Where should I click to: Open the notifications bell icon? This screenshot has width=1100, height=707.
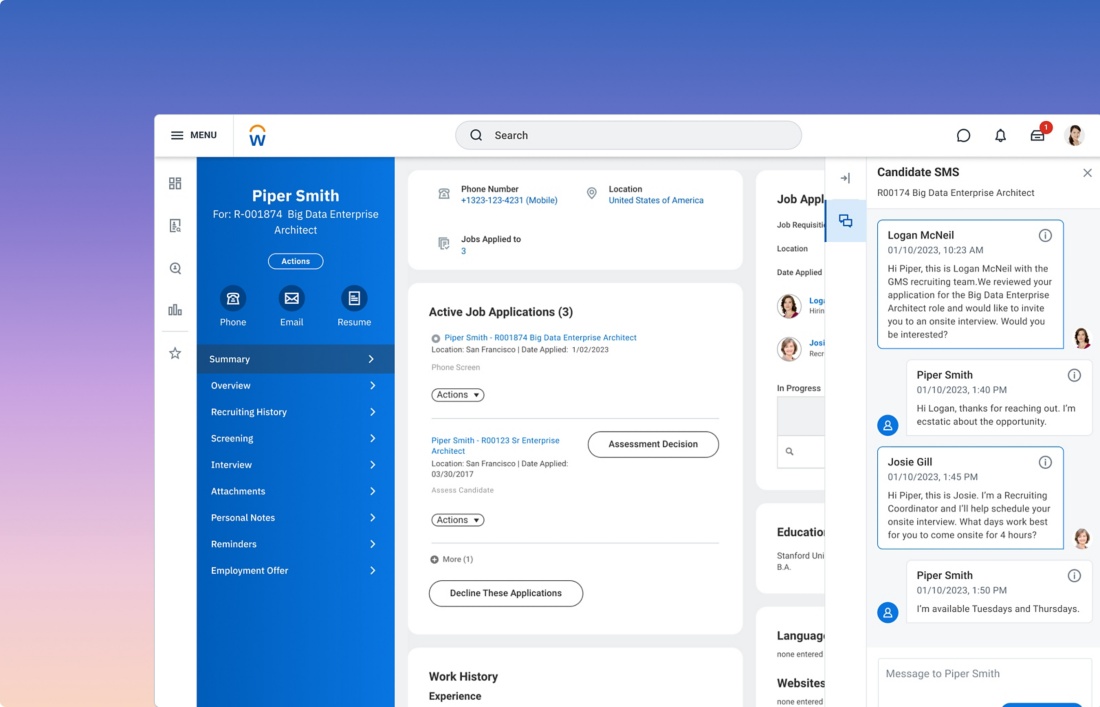[x=1000, y=136]
